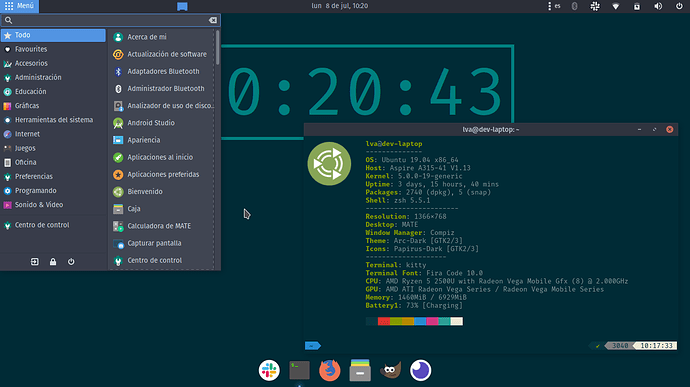Open the Bluetooth indicator in top panel
690x387 pixels.
574,6
